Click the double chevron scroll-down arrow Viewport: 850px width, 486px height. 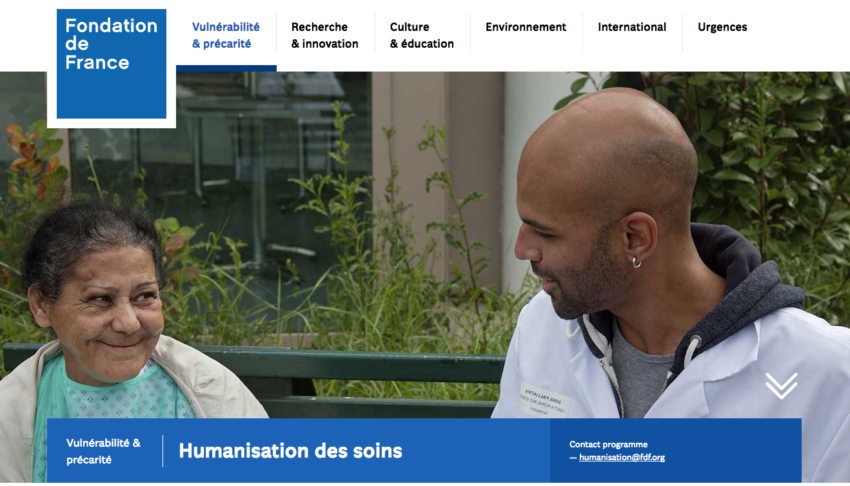coord(781,386)
